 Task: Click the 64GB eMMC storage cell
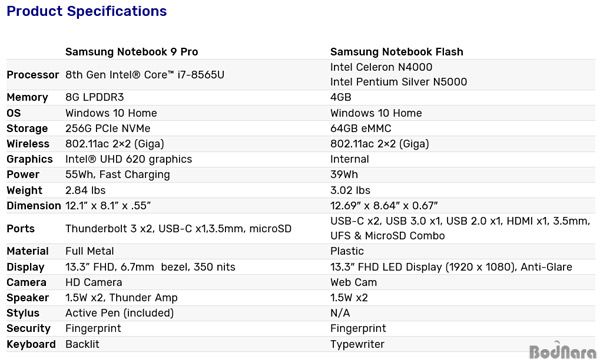pos(360,128)
